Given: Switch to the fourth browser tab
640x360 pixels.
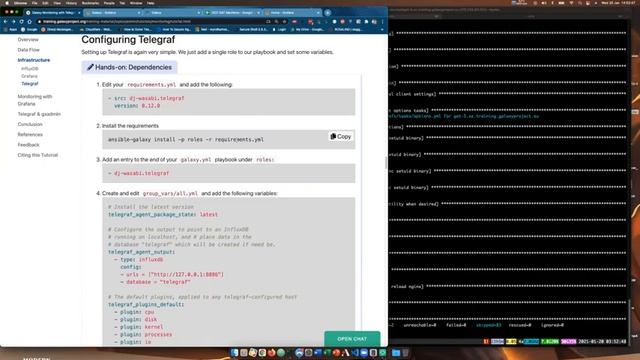Looking at the screenshot, I should click(x=232, y=13).
